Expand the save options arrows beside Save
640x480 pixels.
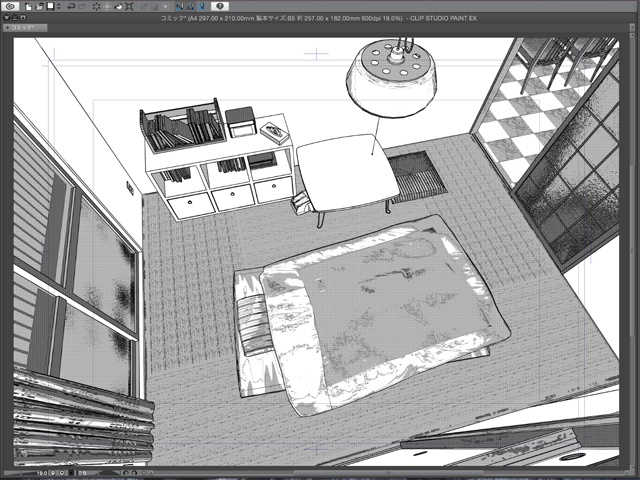[59, 7]
